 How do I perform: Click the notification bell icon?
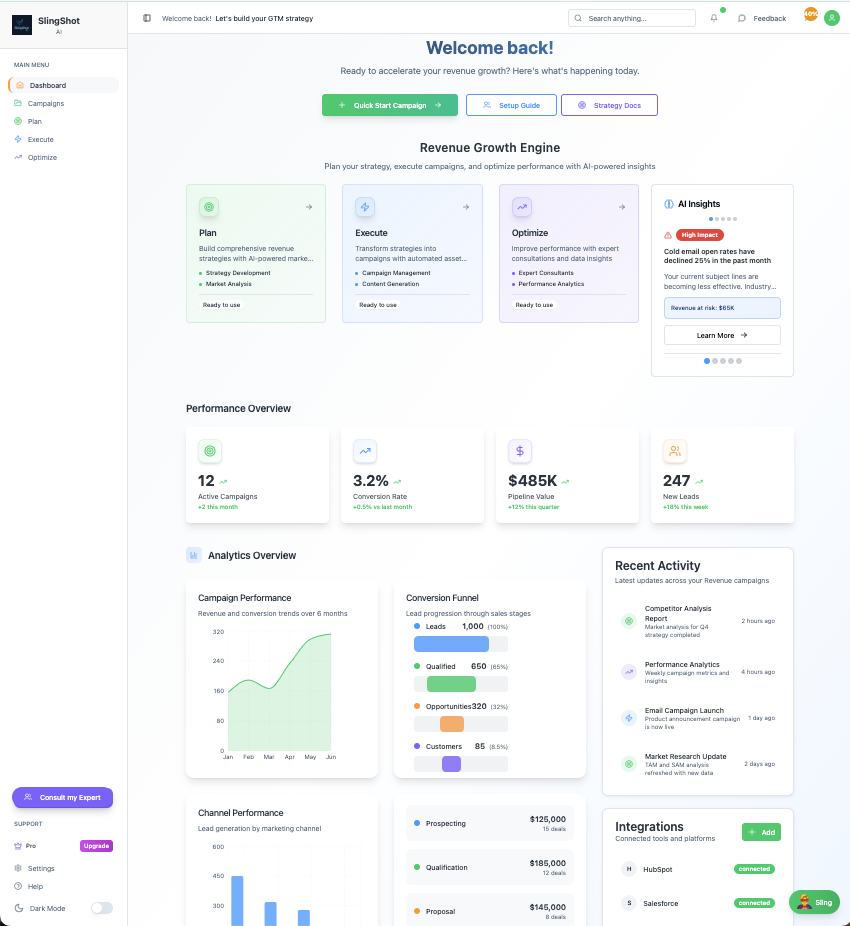pyautogui.click(x=714, y=18)
